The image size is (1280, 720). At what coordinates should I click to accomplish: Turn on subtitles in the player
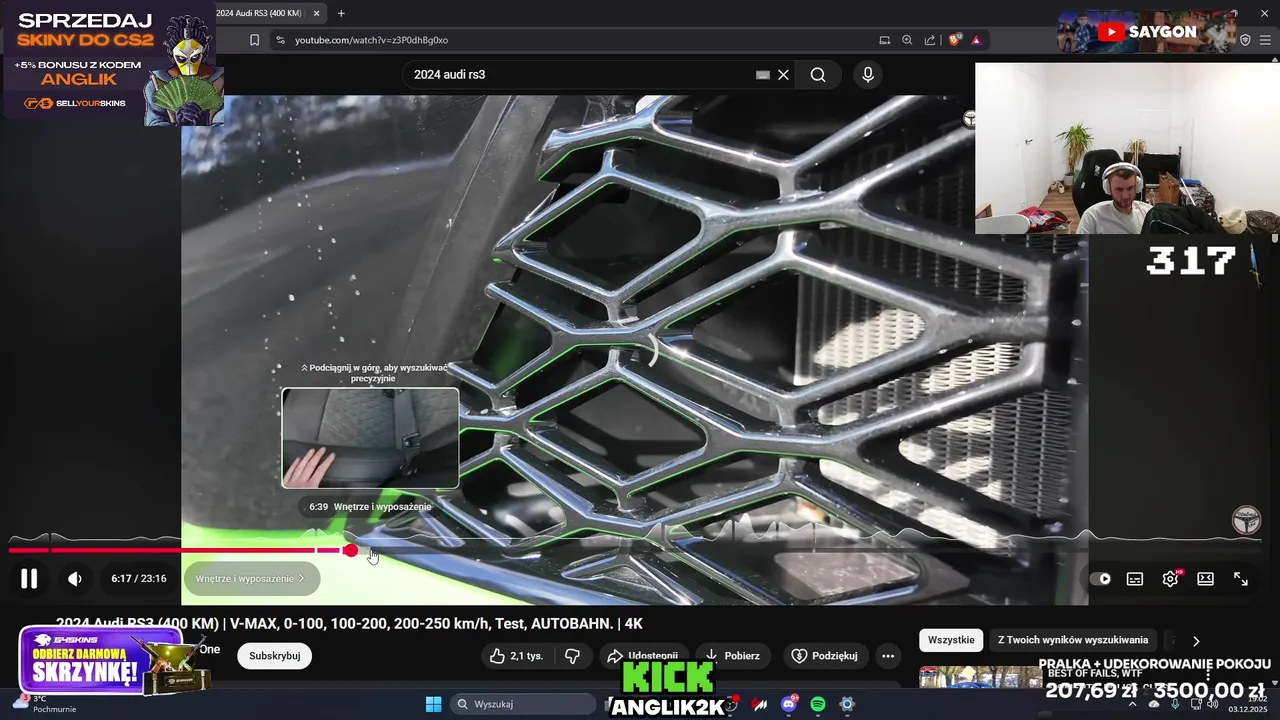pos(1135,578)
